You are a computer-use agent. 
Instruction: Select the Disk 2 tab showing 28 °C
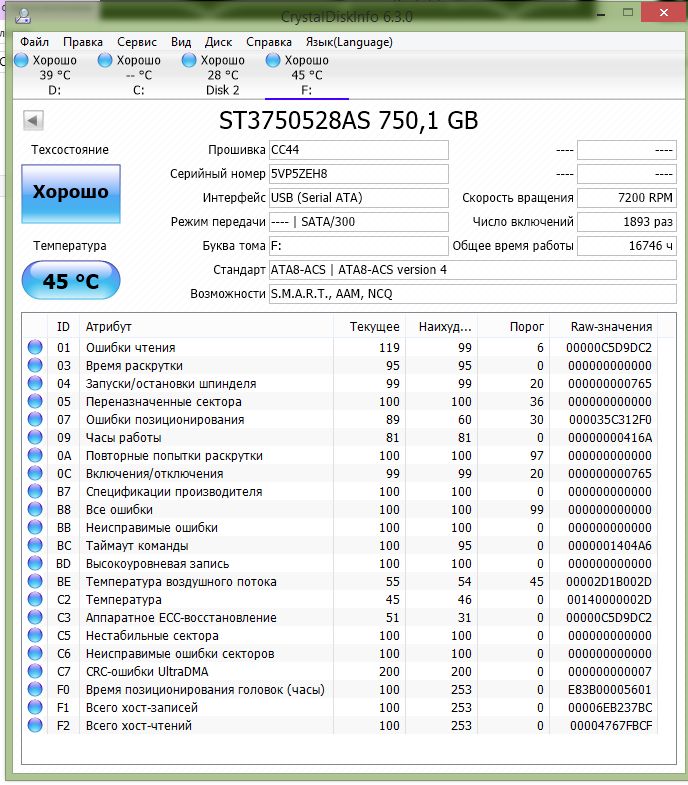(x=223, y=75)
